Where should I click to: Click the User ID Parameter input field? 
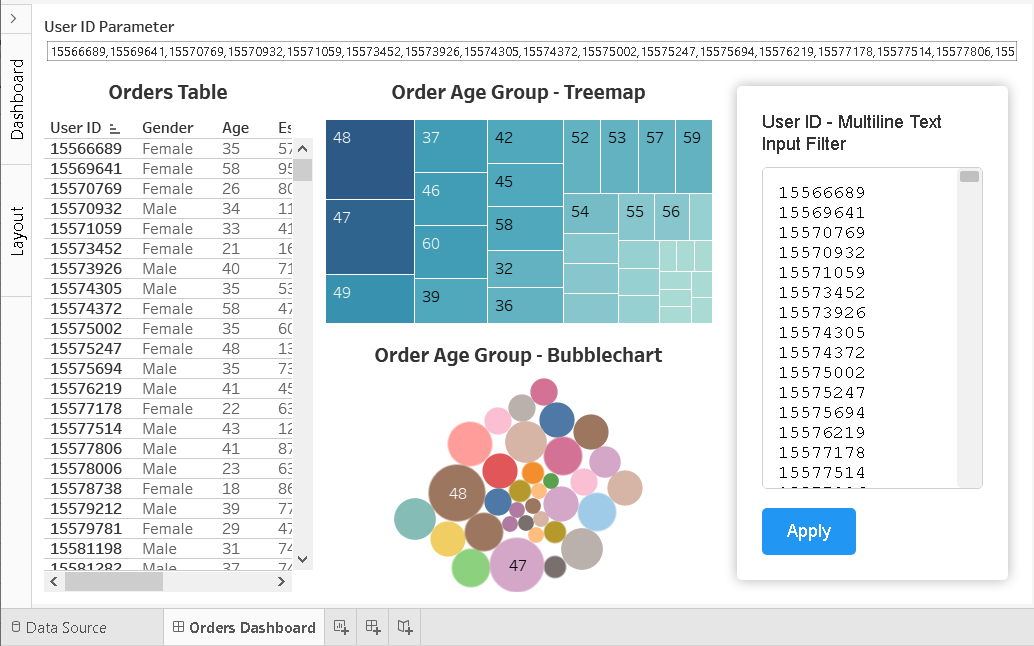click(532, 51)
